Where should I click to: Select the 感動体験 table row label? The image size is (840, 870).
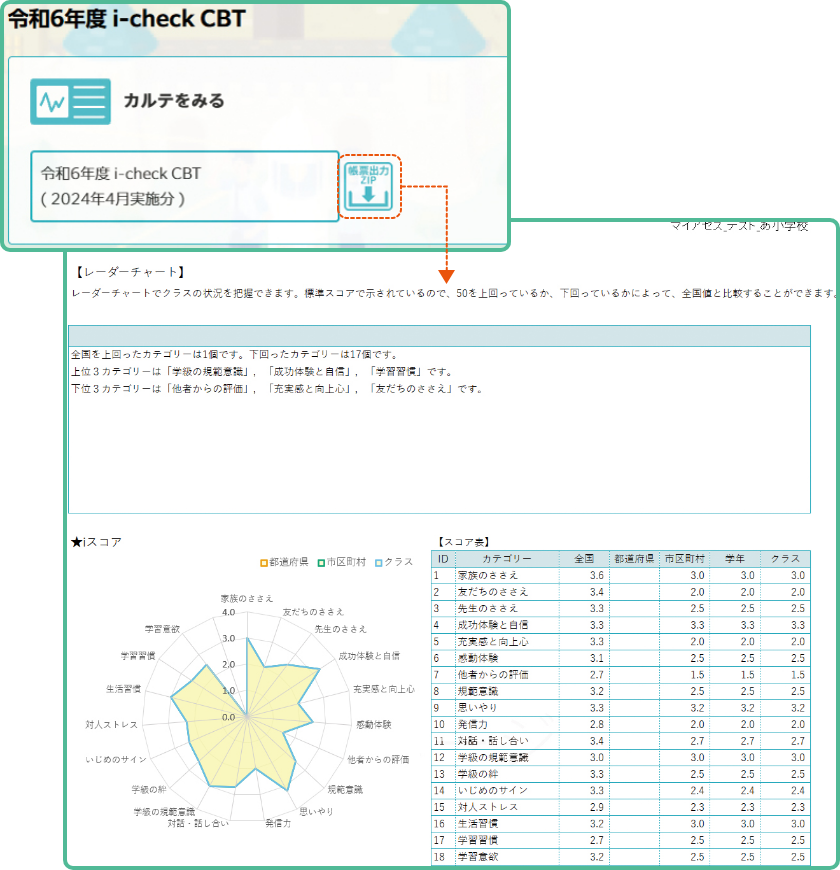pyautogui.click(x=478, y=659)
